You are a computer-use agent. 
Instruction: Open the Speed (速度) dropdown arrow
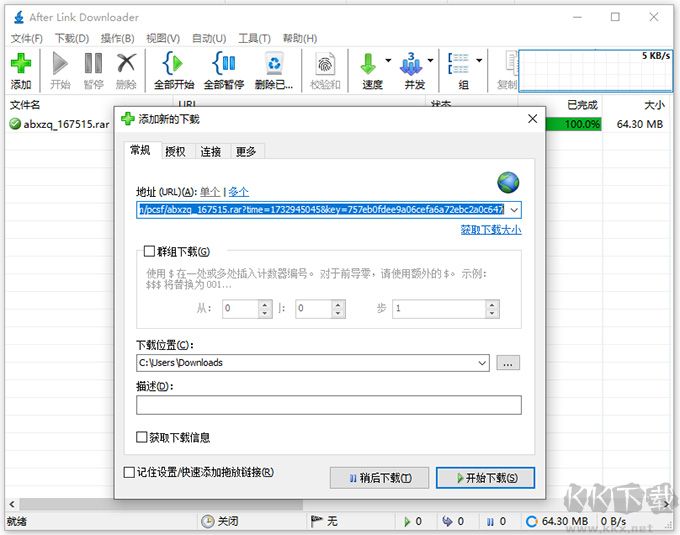[388, 60]
